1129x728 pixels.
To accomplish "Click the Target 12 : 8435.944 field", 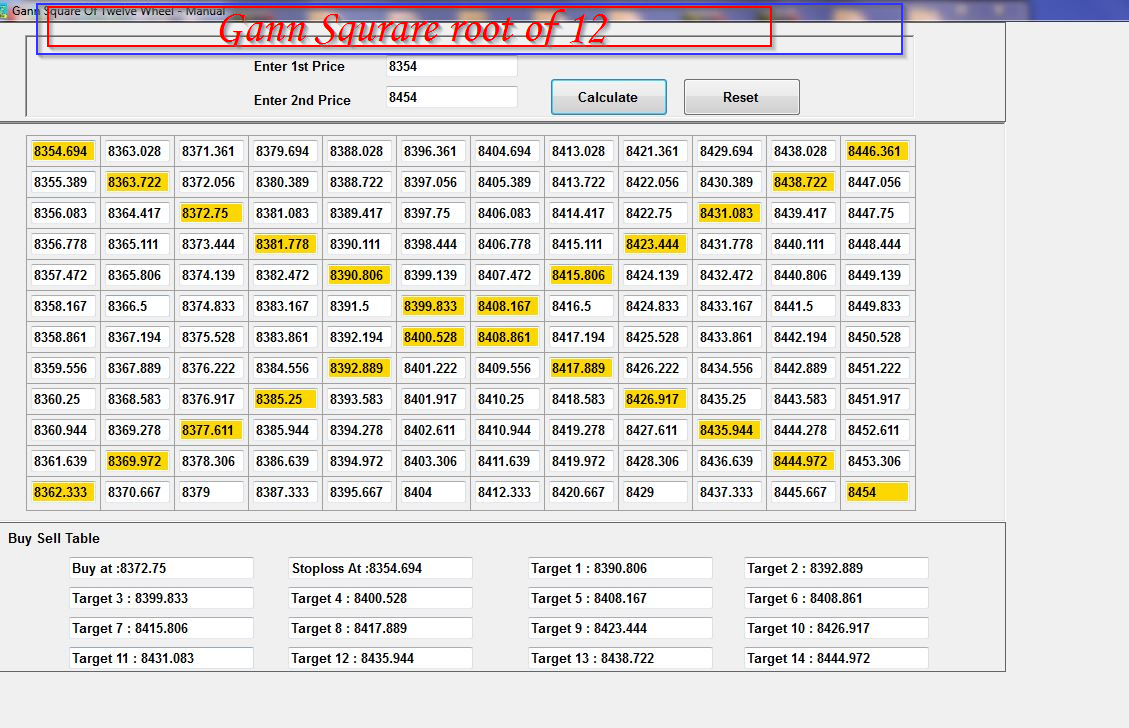I will [x=380, y=658].
